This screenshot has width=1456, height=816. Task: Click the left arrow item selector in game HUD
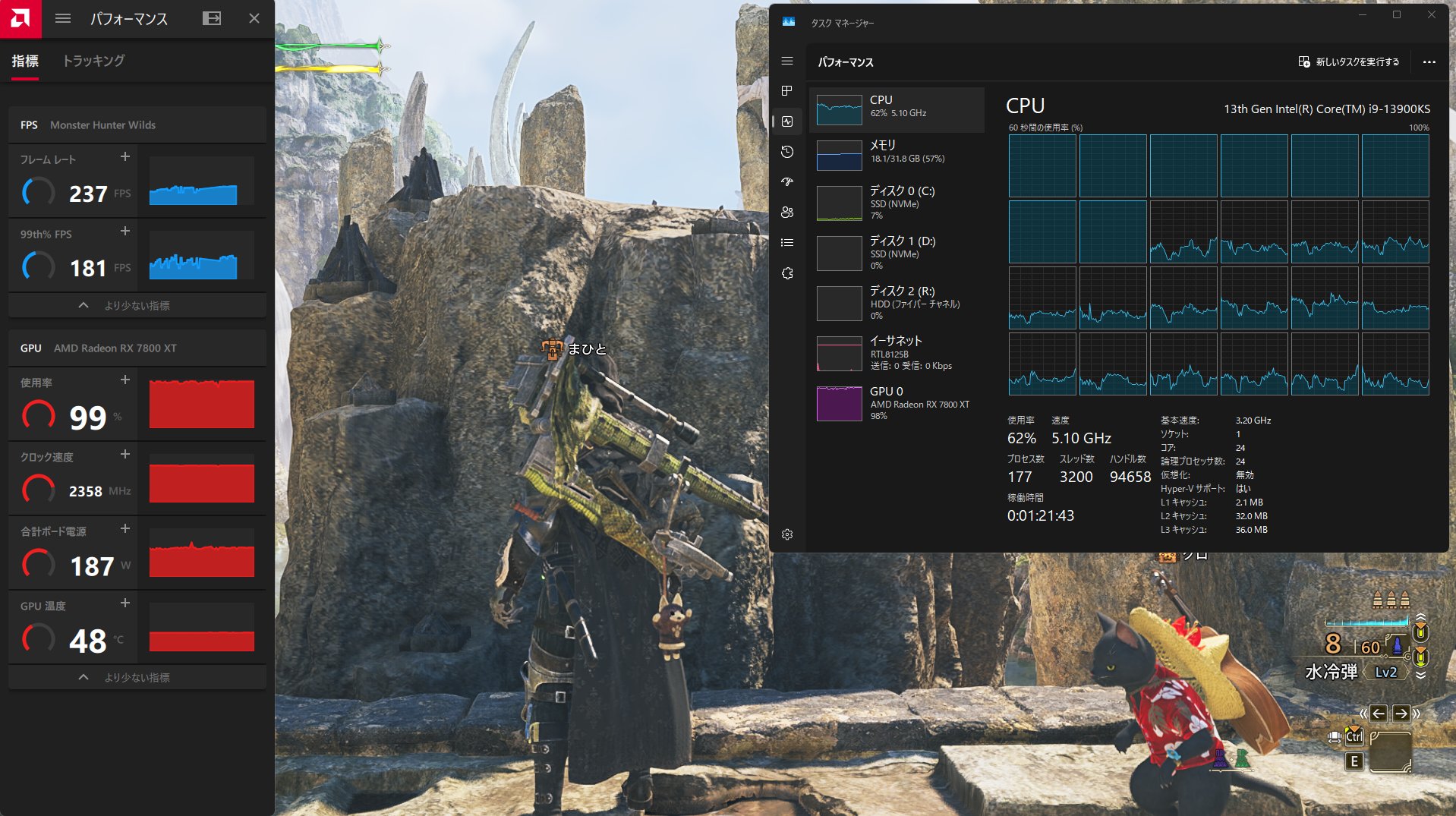point(1379,714)
